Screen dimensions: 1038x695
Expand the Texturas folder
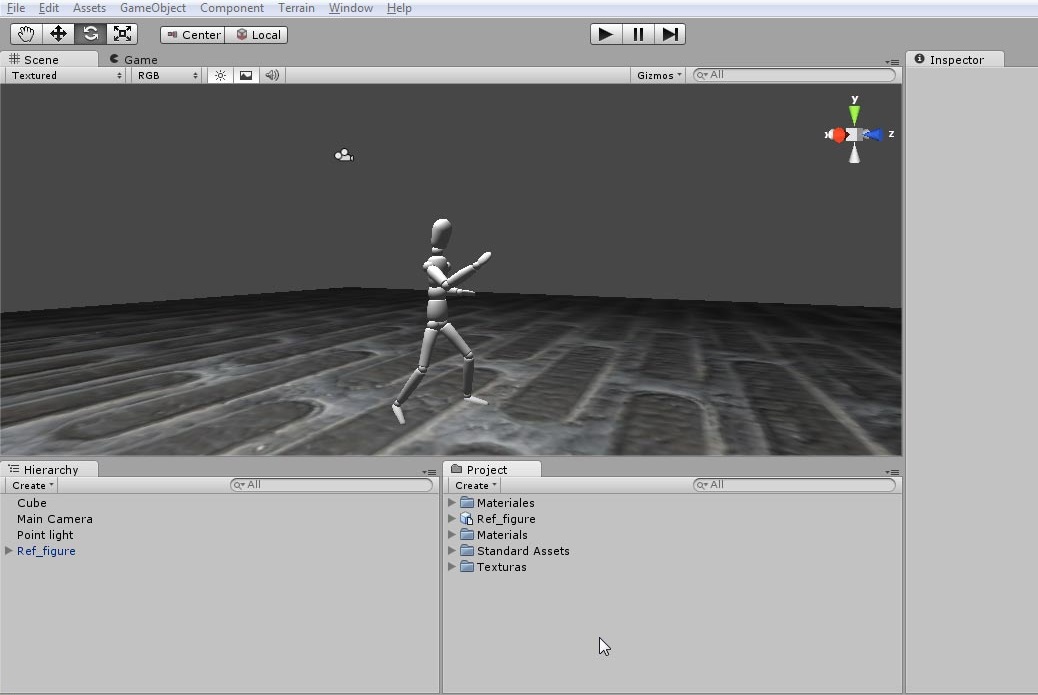[451, 567]
